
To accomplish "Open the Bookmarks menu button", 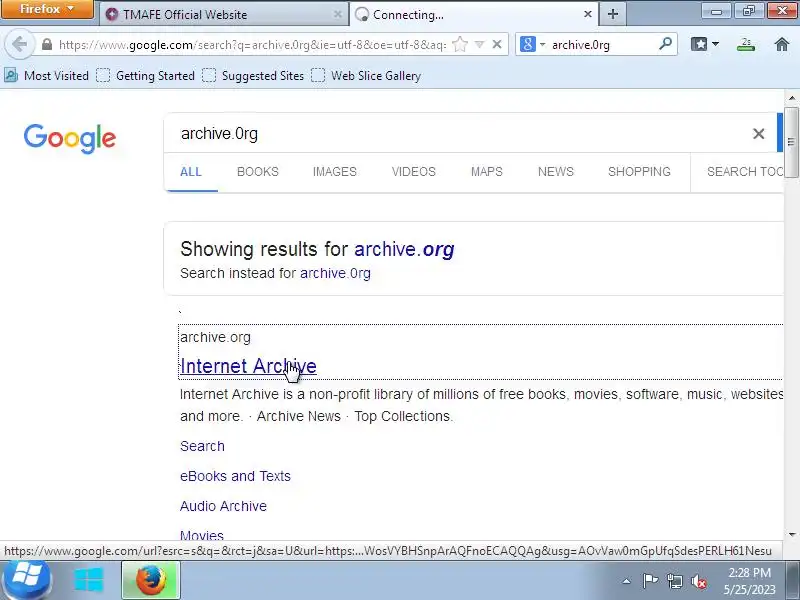I will tap(705, 44).
